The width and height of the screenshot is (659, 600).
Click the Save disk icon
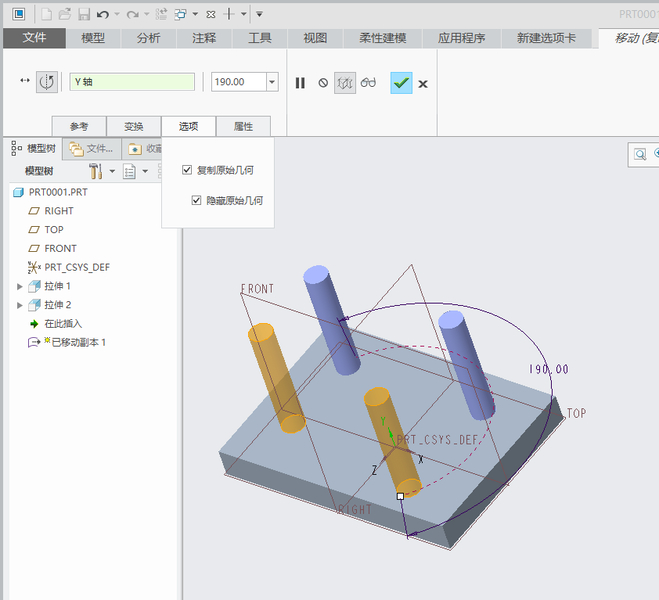(x=84, y=14)
